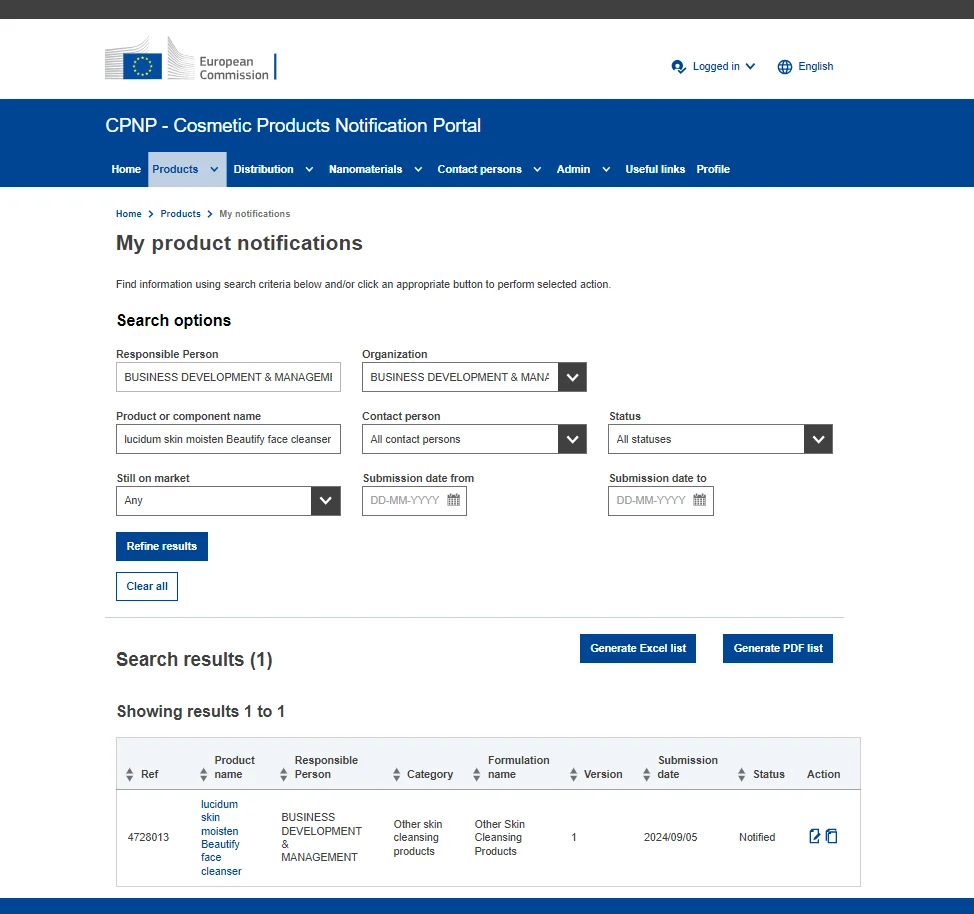Click the European Commission logo
This screenshot has width=974, height=914.
tap(190, 61)
